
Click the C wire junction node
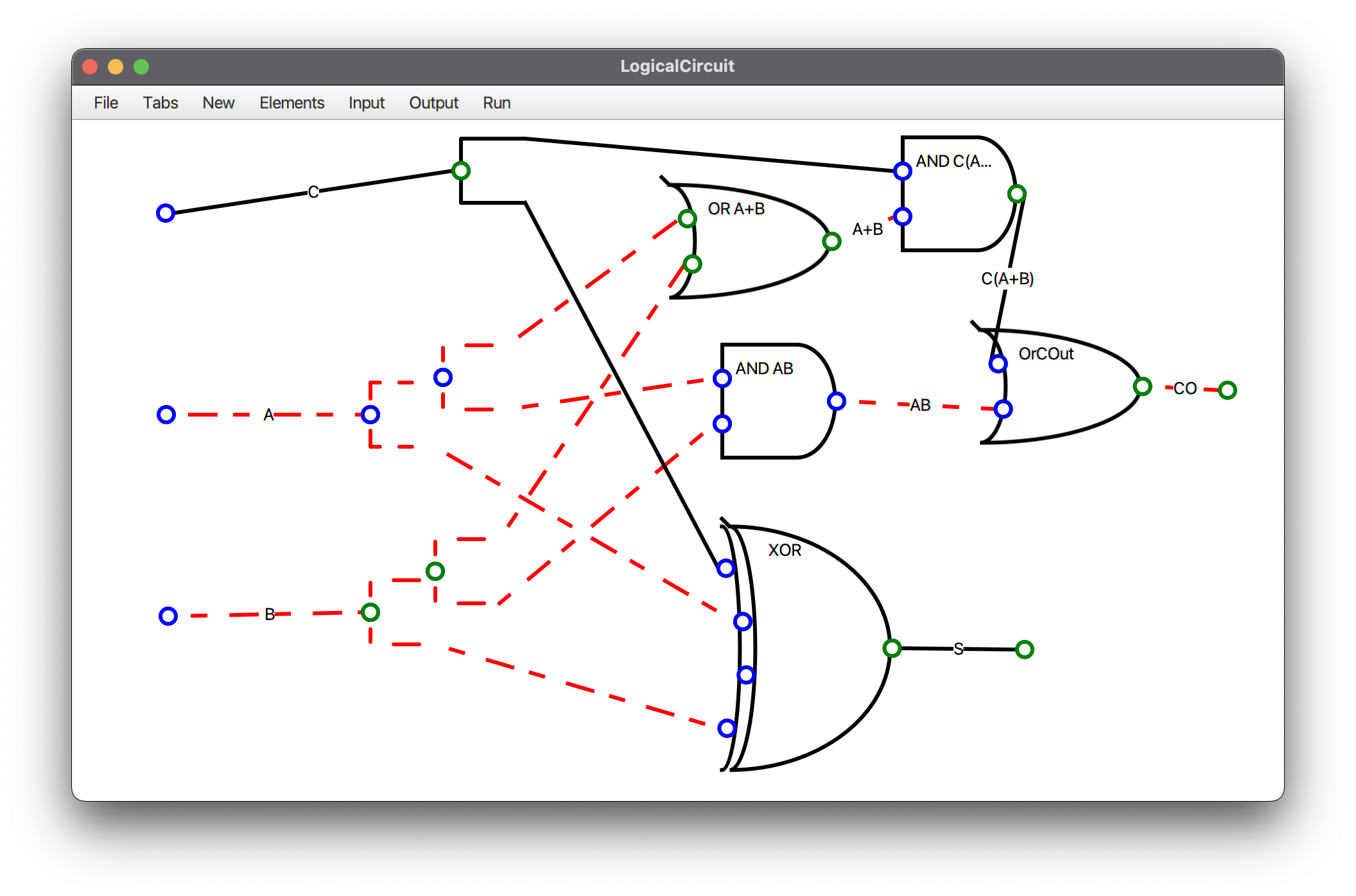pyautogui.click(x=461, y=171)
